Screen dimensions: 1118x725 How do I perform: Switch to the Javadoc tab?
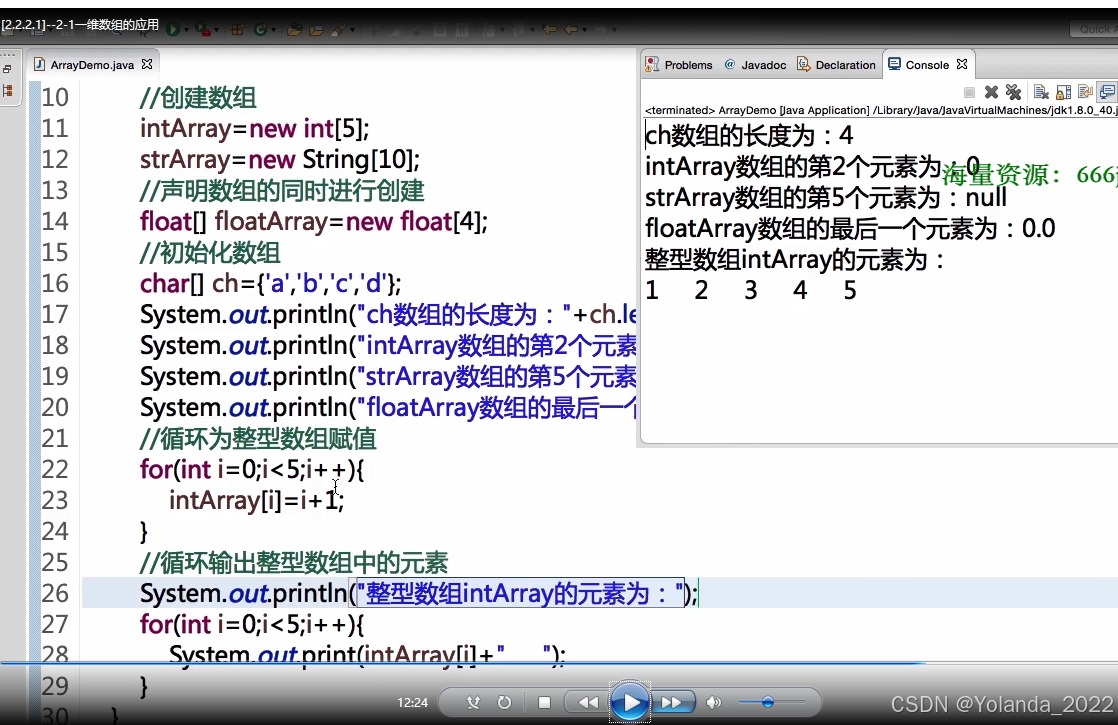[x=756, y=65]
